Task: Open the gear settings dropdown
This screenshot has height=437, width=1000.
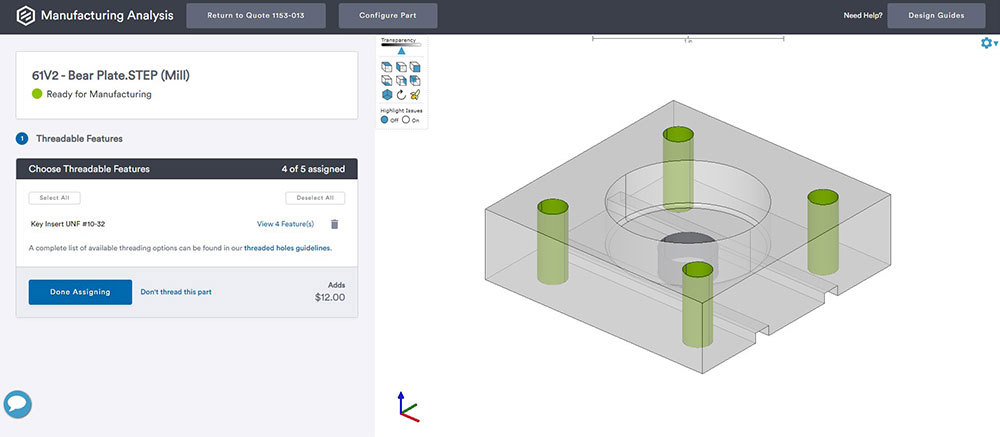Action: coord(988,43)
